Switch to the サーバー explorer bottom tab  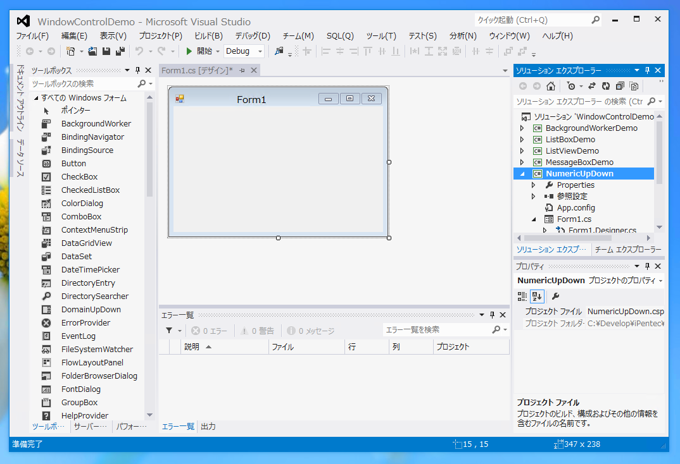[90, 427]
